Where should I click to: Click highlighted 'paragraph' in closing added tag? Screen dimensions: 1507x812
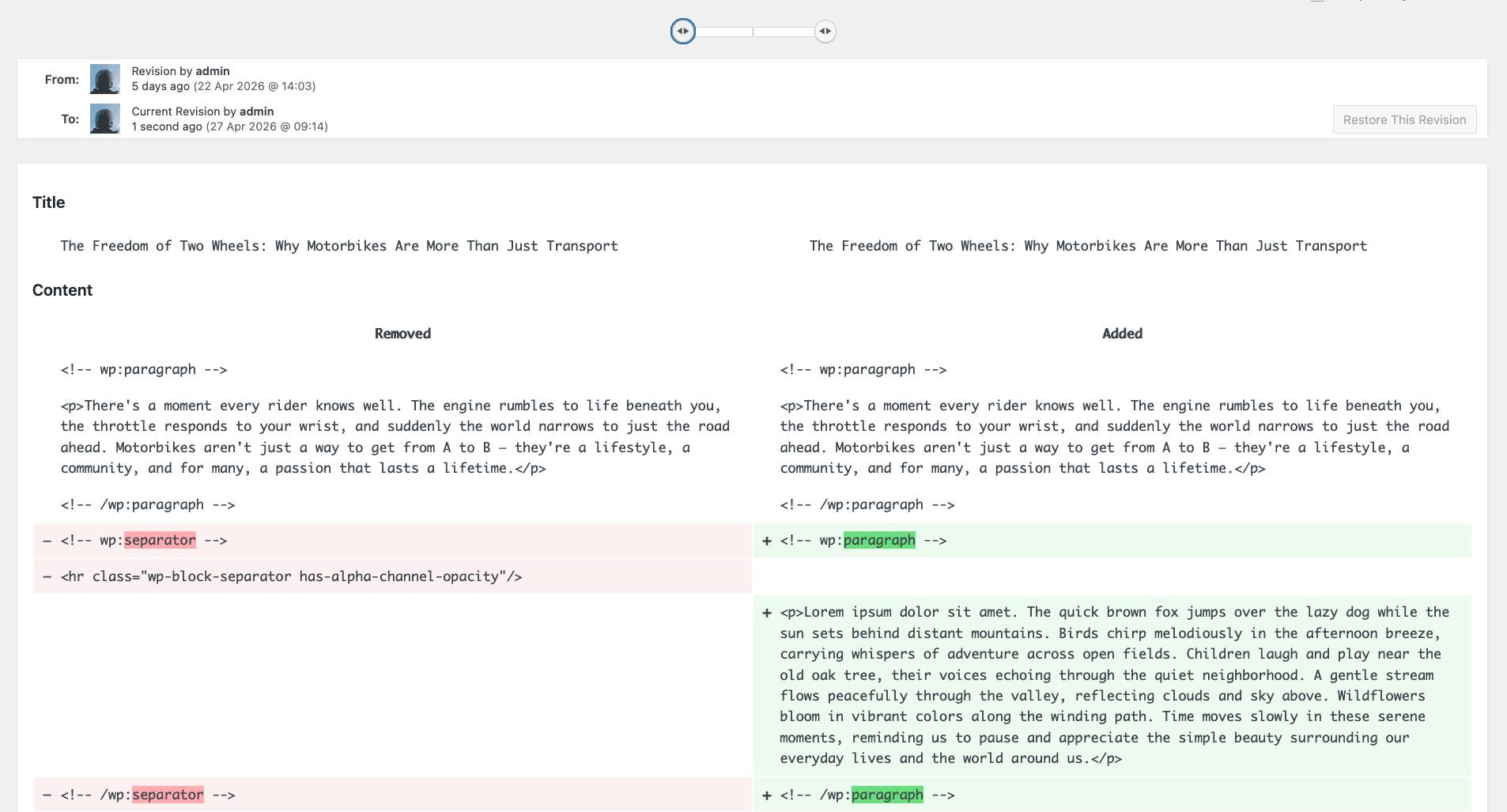[887, 795]
